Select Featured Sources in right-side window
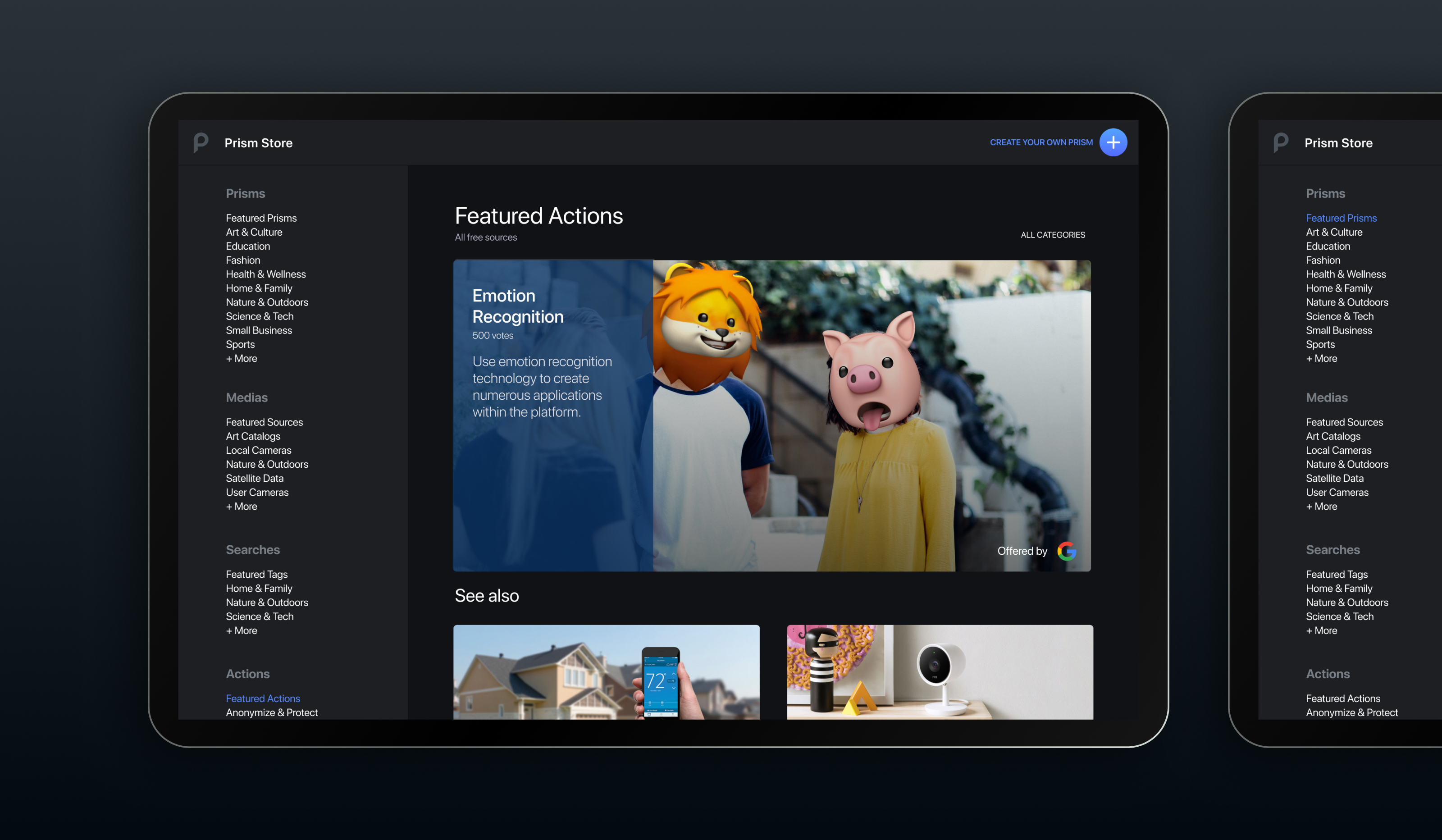Image resolution: width=1442 pixels, height=840 pixels. point(1344,422)
